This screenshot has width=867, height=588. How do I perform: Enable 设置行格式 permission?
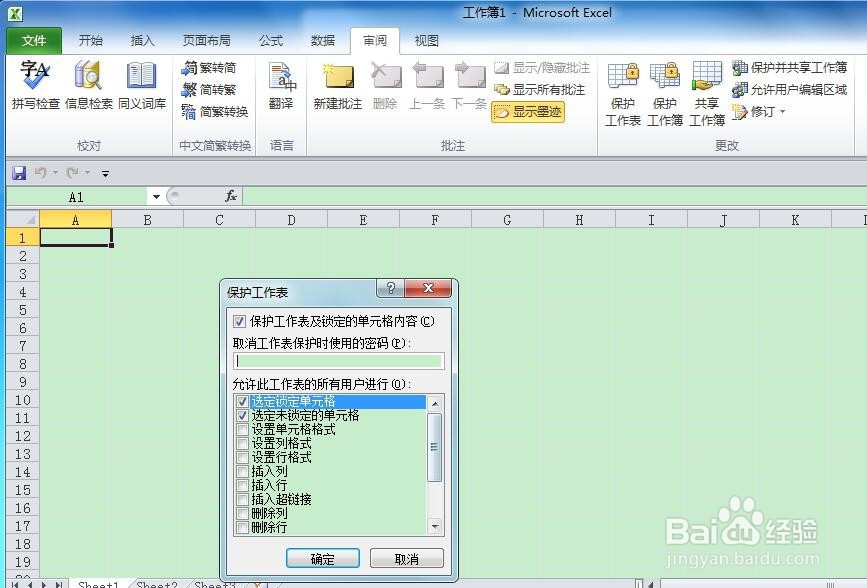pos(242,457)
